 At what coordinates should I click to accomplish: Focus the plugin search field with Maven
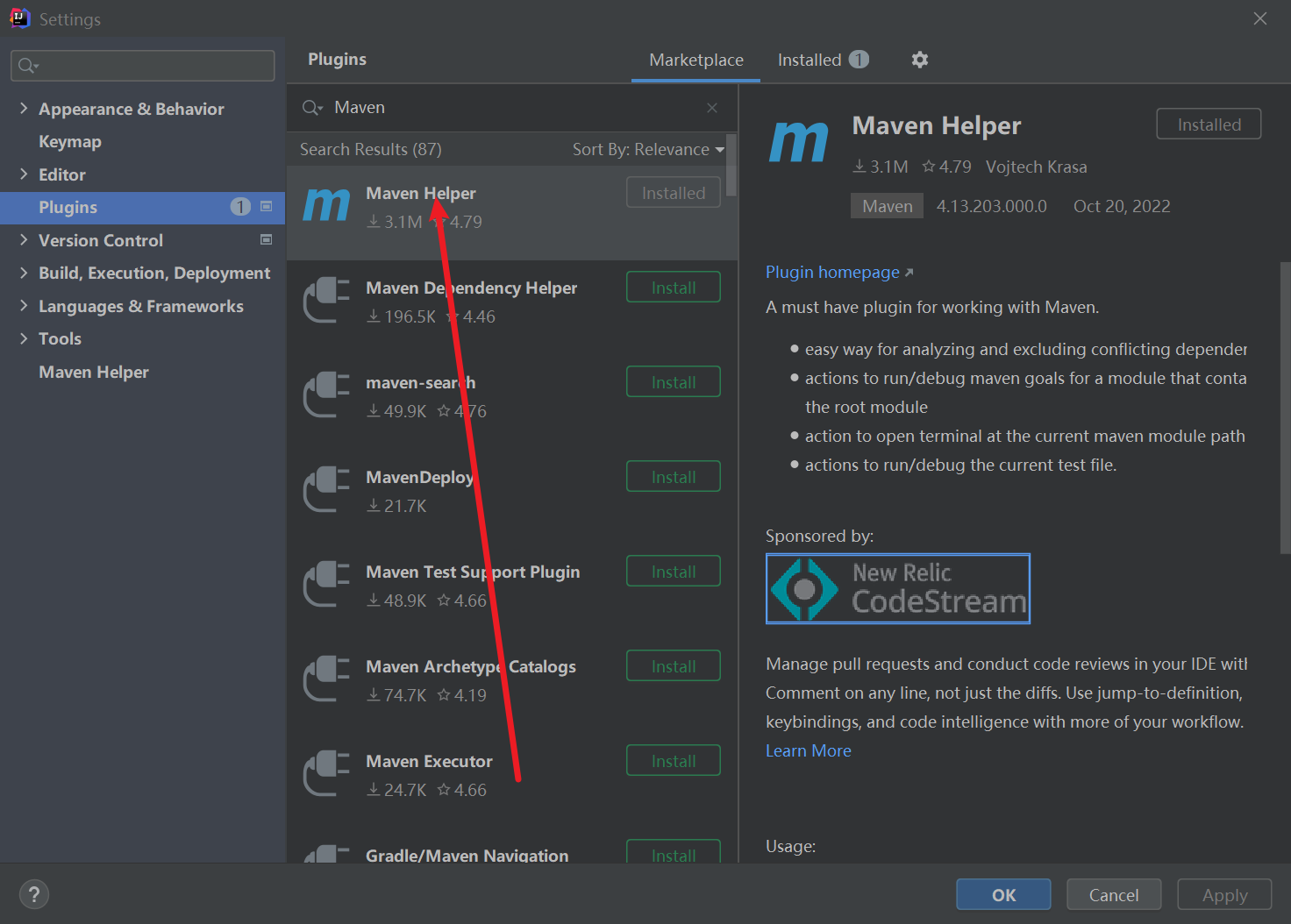pyautogui.click(x=512, y=108)
